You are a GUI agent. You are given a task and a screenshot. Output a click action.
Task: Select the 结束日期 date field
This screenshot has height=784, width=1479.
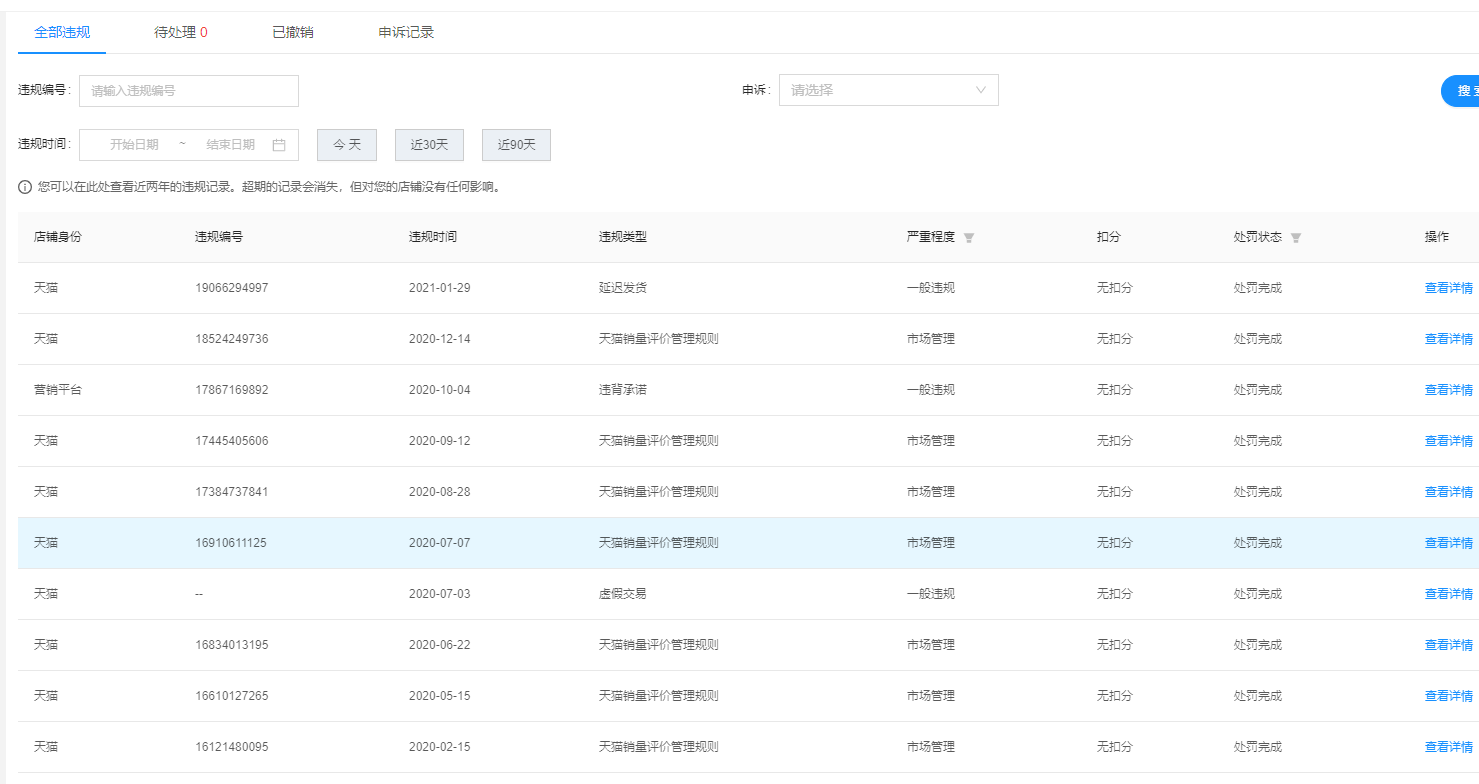[x=230, y=145]
